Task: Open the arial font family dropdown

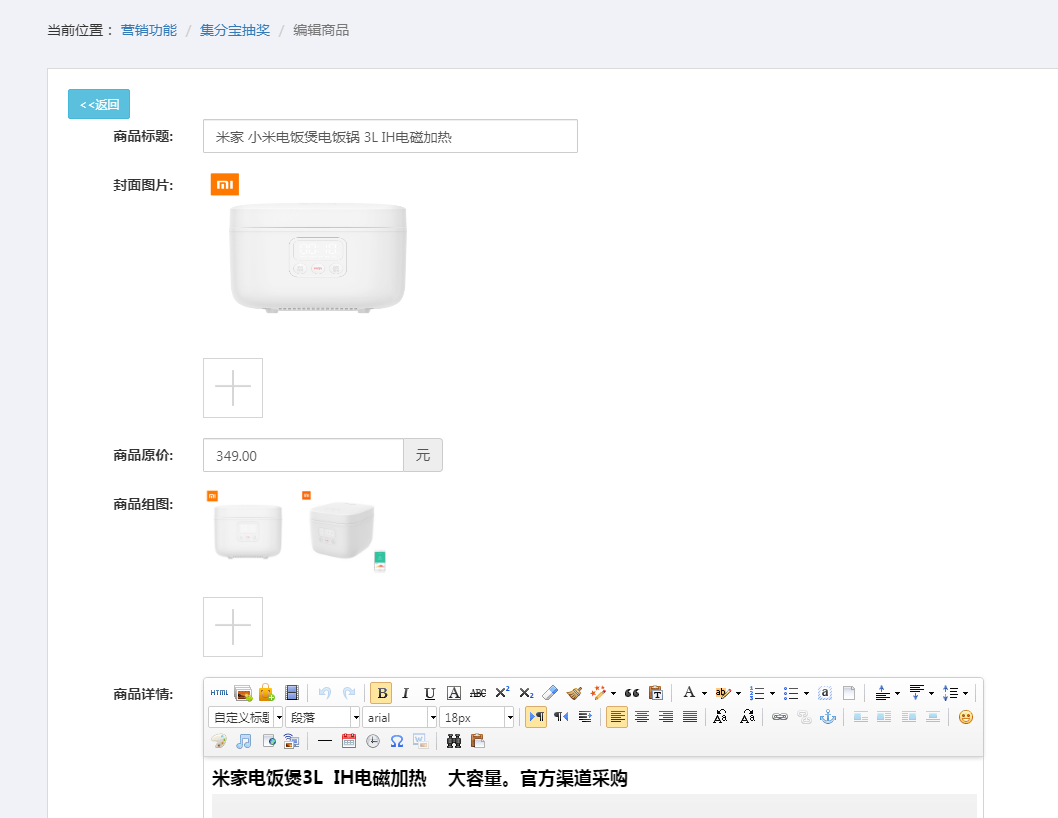Action: (x=399, y=717)
